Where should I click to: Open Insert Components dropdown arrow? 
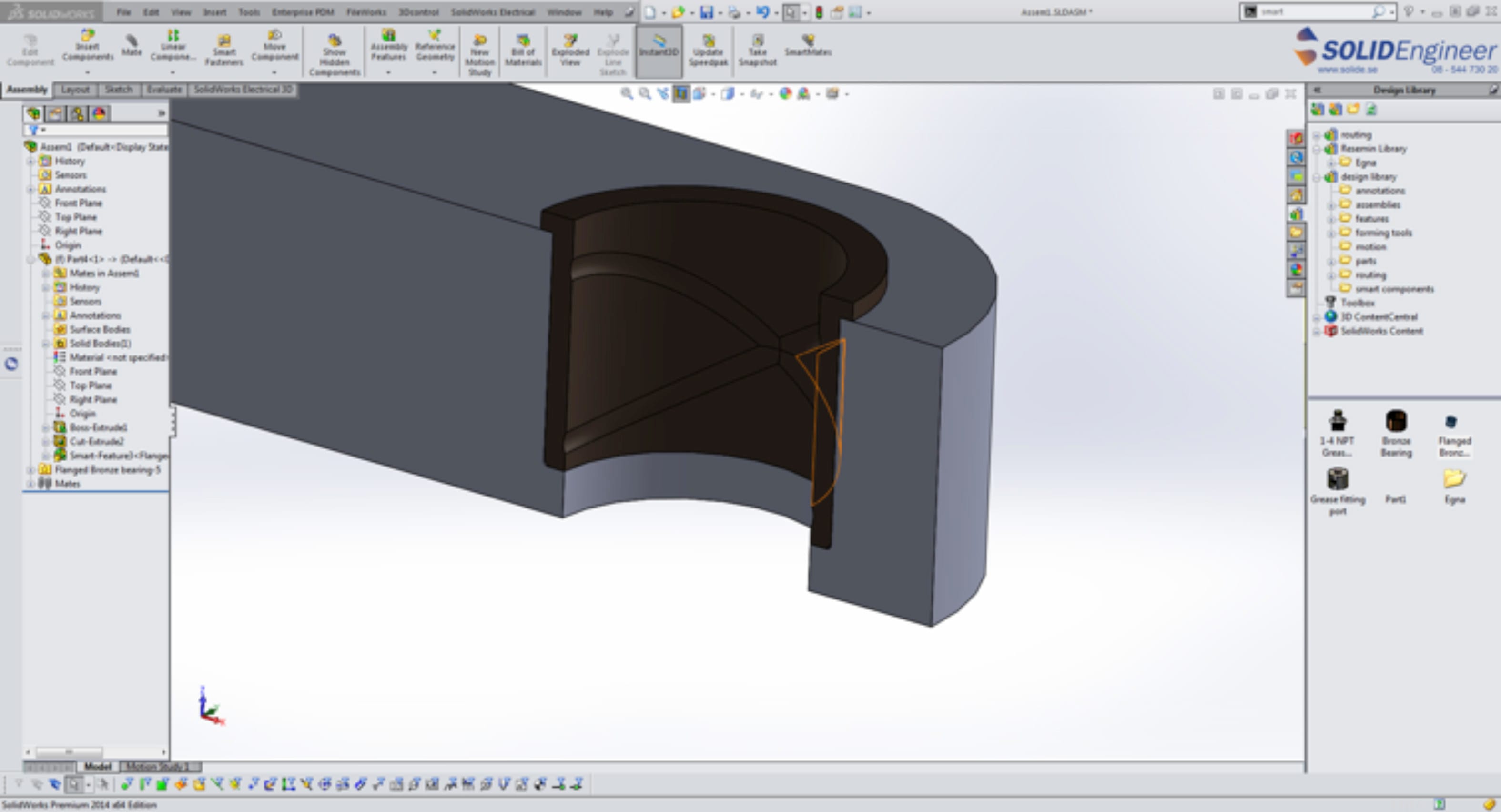(x=87, y=72)
